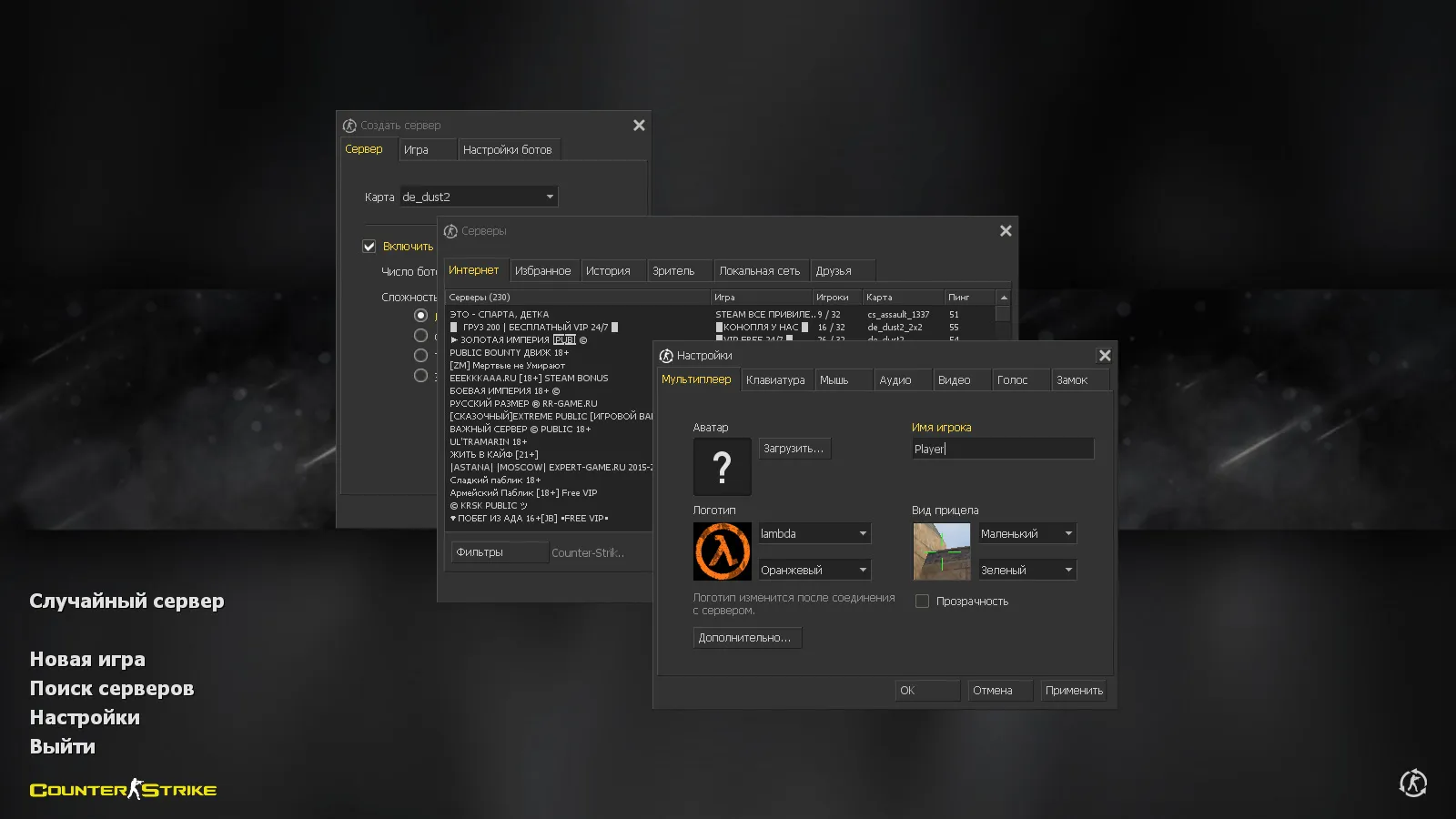Click the Создать сервер window icon
This screenshot has height=819, width=1456.
point(349,125)
